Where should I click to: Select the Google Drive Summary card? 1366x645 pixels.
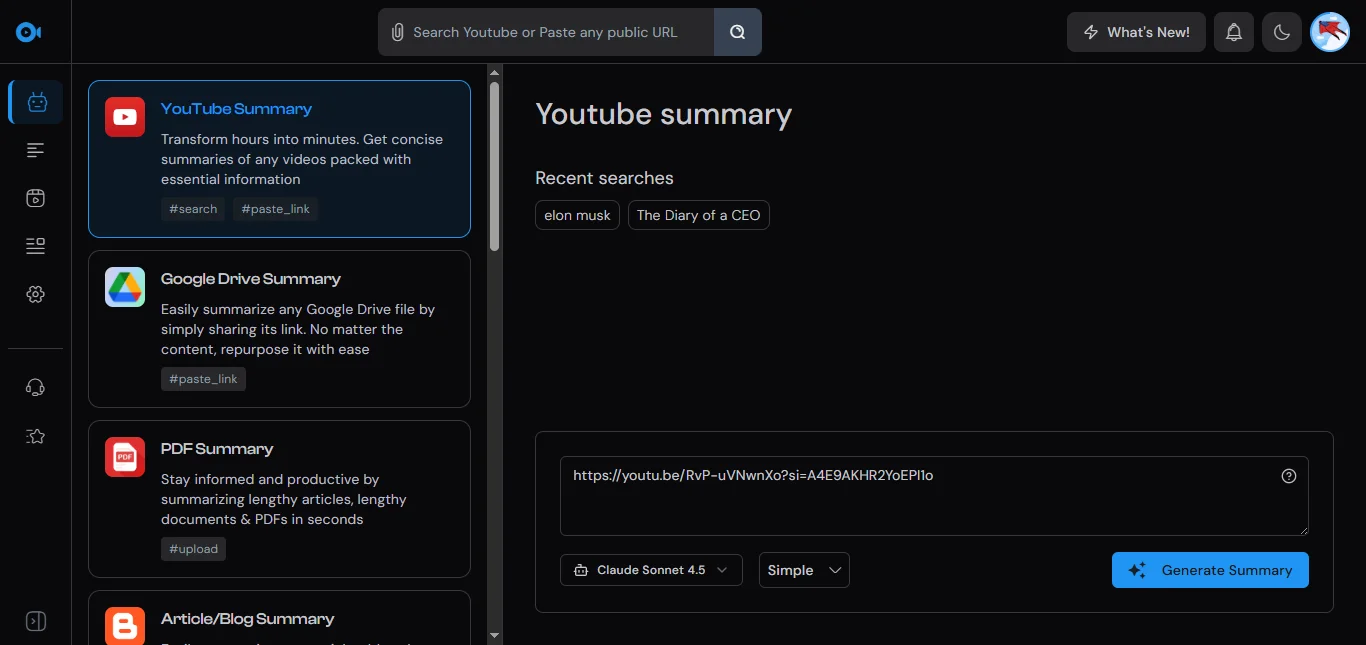279,329
